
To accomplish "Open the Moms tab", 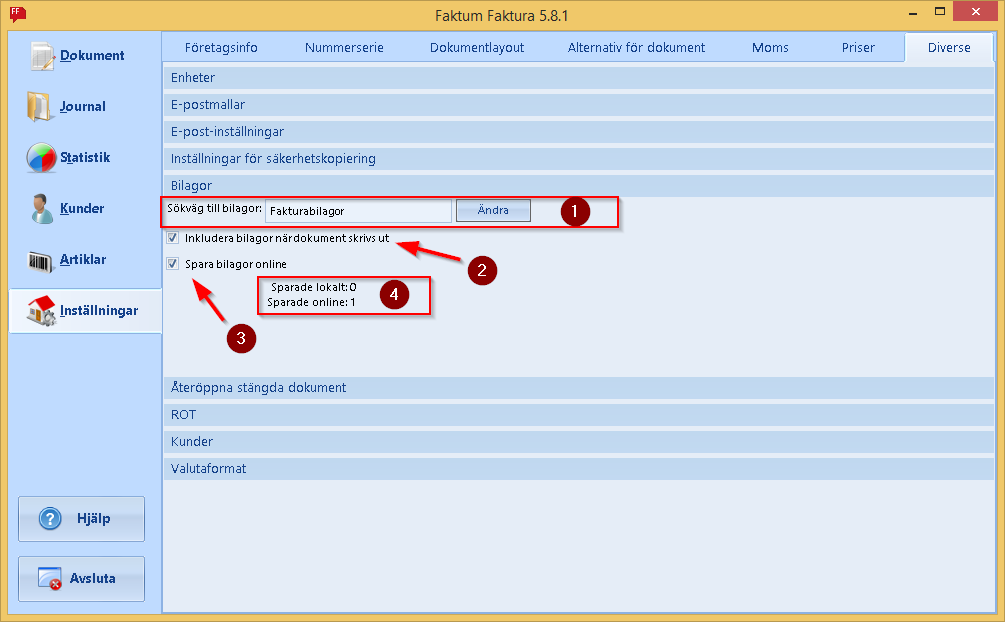I will (x=770, y=47).
